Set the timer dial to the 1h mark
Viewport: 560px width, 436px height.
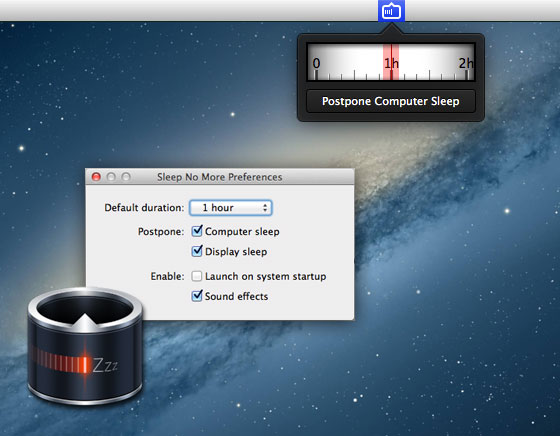click(x=391, y=63)
